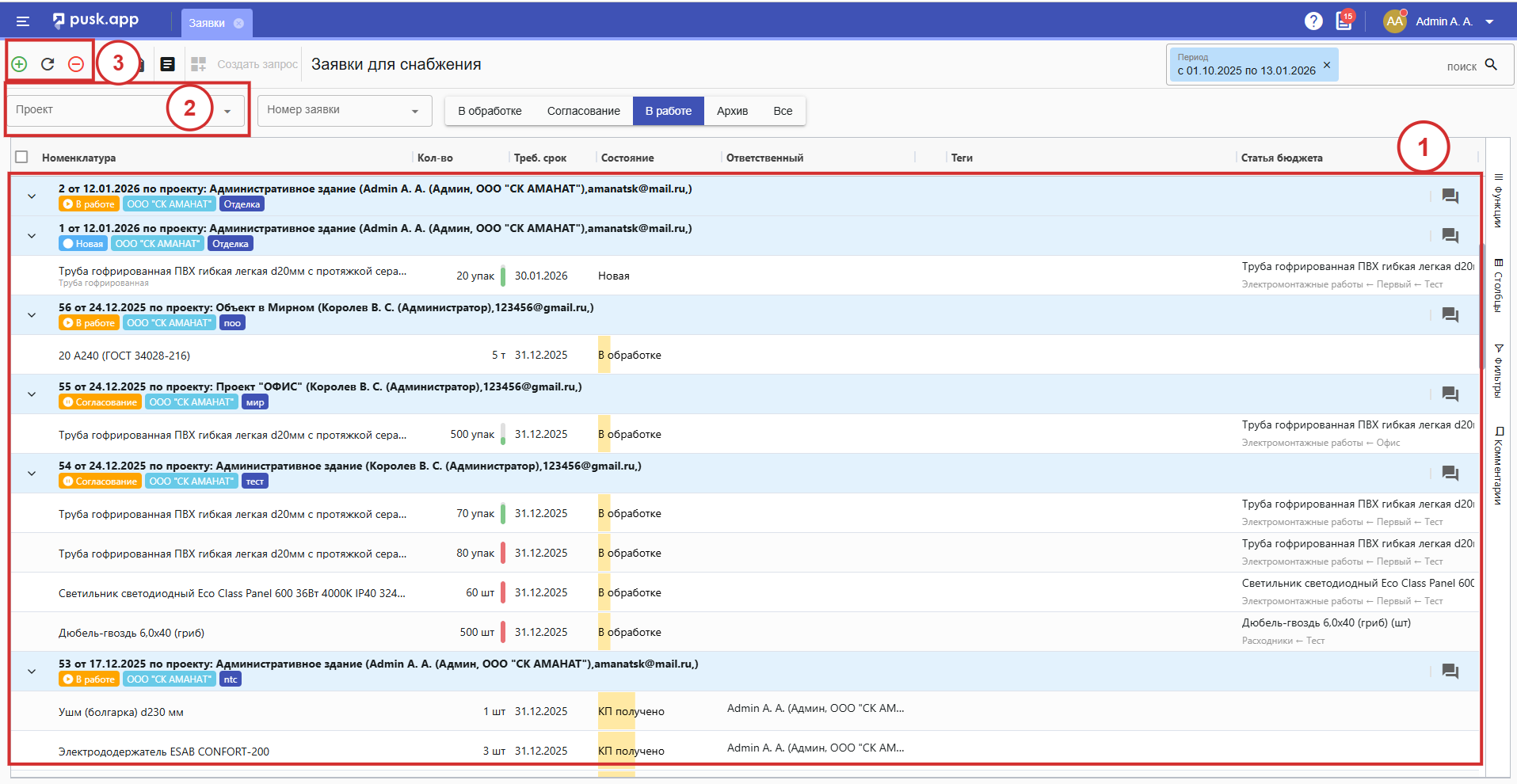Click the green plus add request icon
This screenshot has width=1517, height=784.
tap(20, 64)
